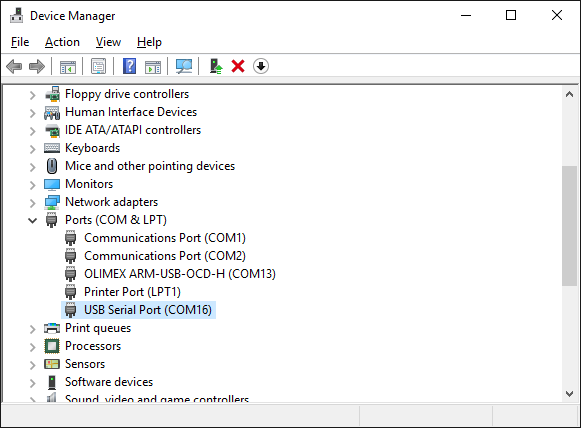Screen dimensions: 581x428
Task: Open Properties via the toolbar icon
Action: pos(99,67)
